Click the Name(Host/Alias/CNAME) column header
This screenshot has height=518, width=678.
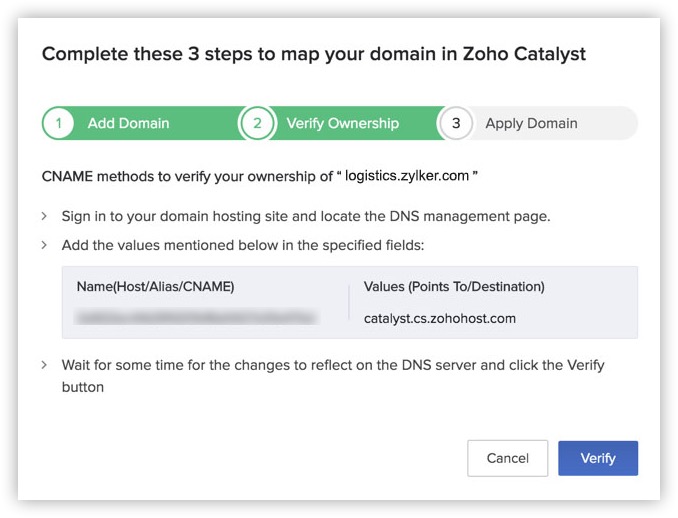pos(155,287)
